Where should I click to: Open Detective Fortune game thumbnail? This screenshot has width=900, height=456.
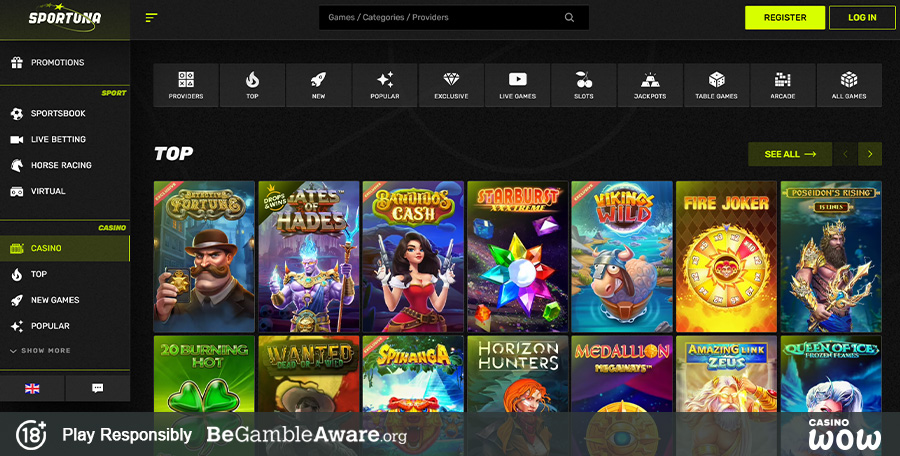204,257
